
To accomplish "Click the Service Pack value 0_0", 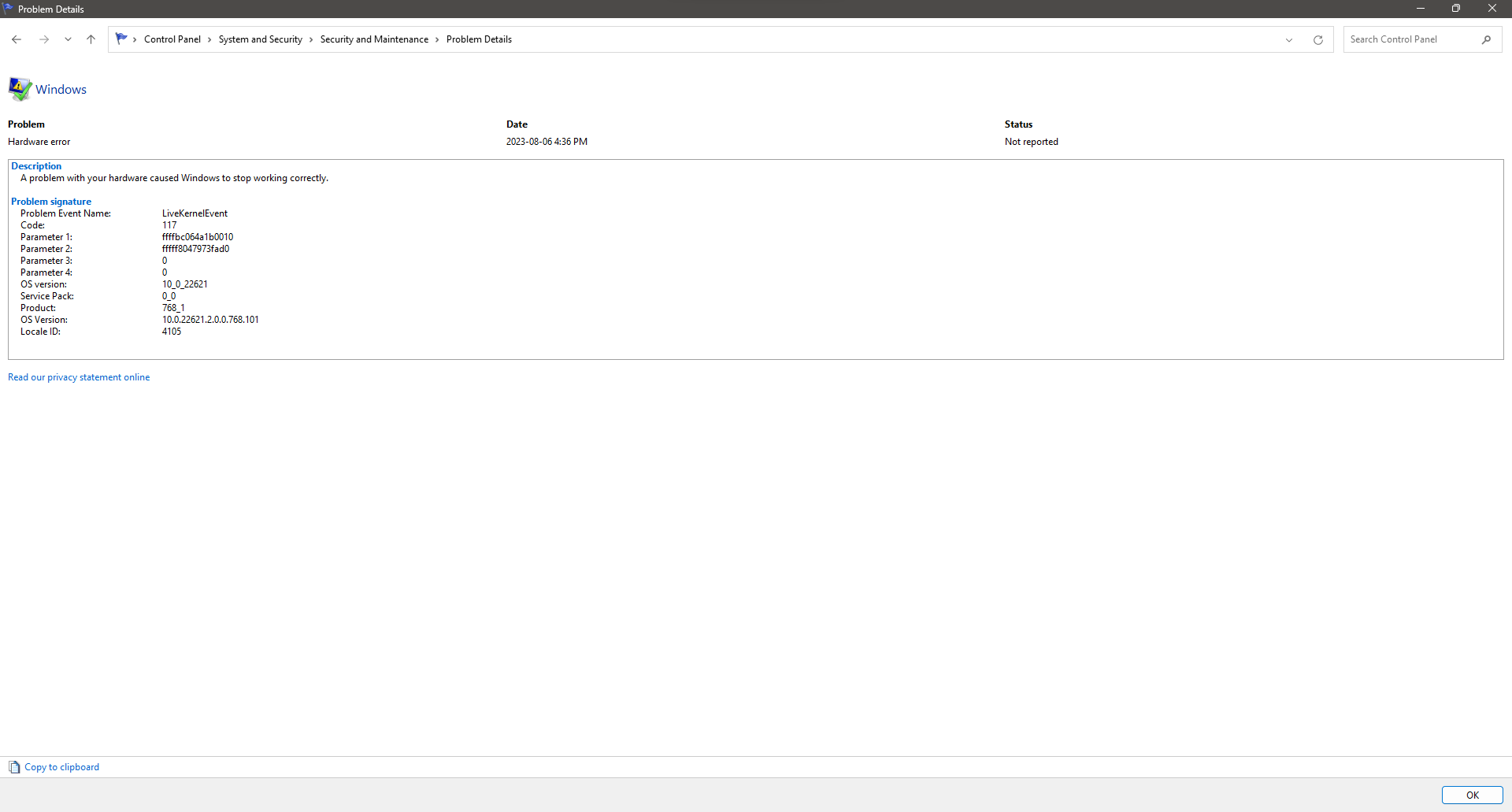I will (169, 296).
